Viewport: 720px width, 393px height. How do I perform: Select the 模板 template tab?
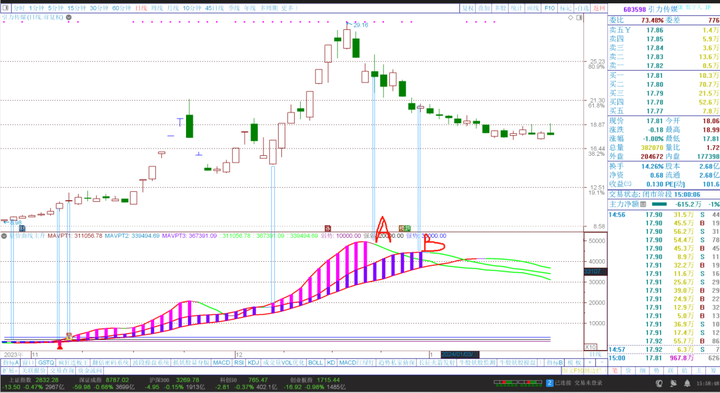coord(573,363)
